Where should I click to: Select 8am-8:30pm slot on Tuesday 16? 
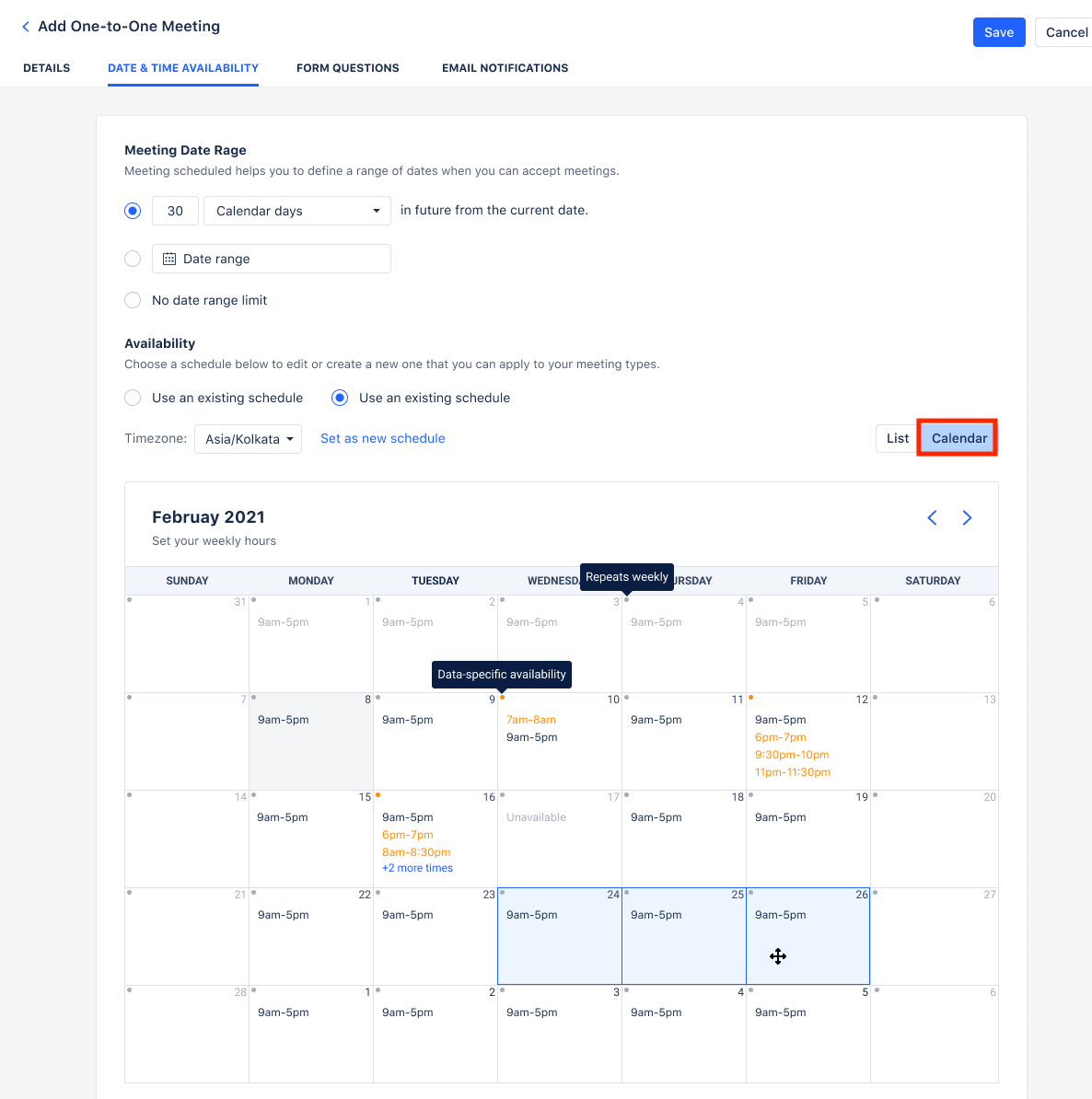pyautogui.click(x=416, y=852)
